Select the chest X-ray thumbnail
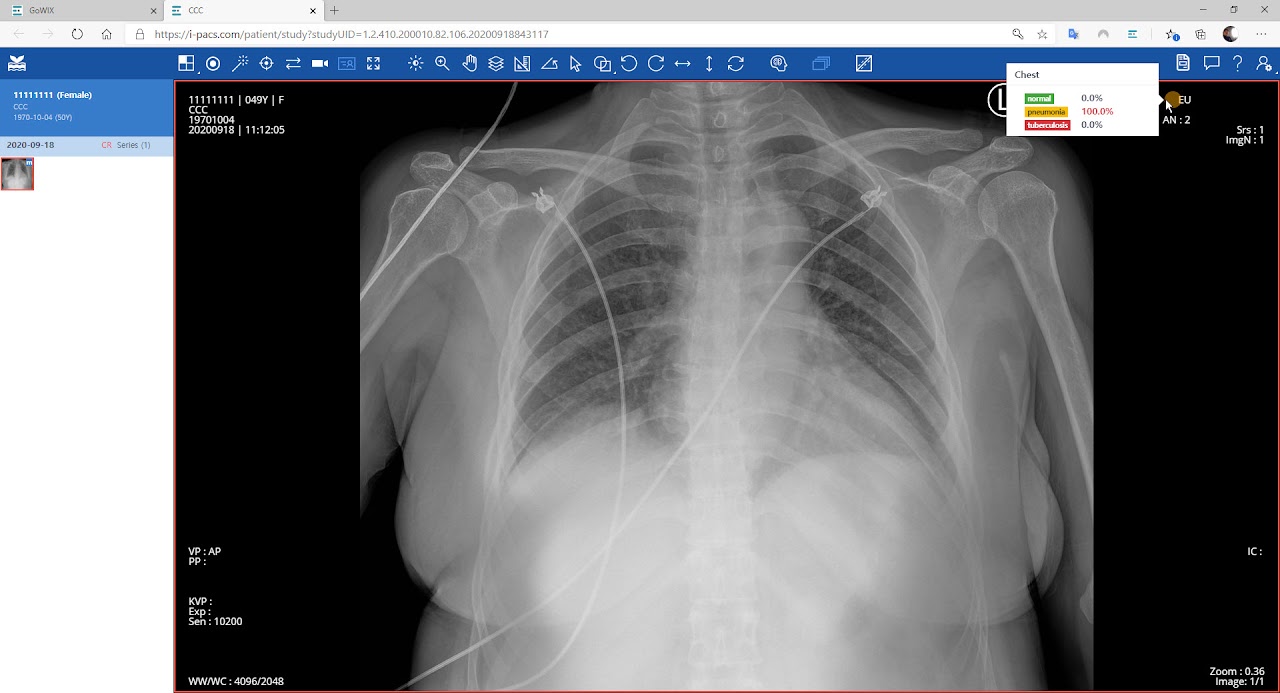Image resolution: width=1280 pixels, height=693 pixels. [17, 174]
